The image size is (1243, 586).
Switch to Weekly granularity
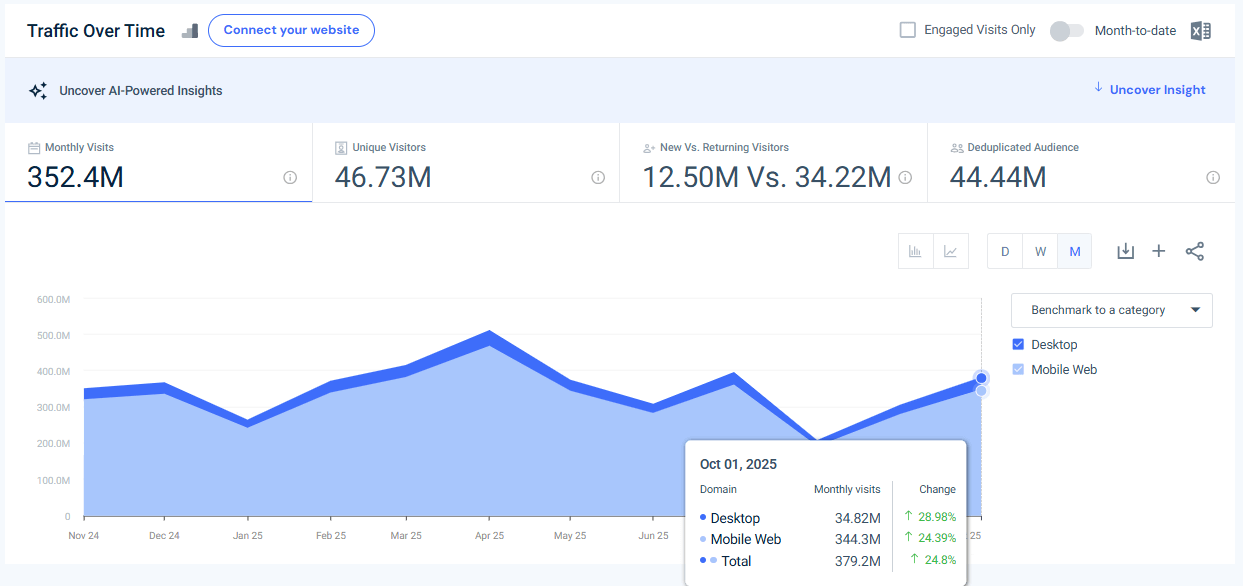click(1040, 251)
